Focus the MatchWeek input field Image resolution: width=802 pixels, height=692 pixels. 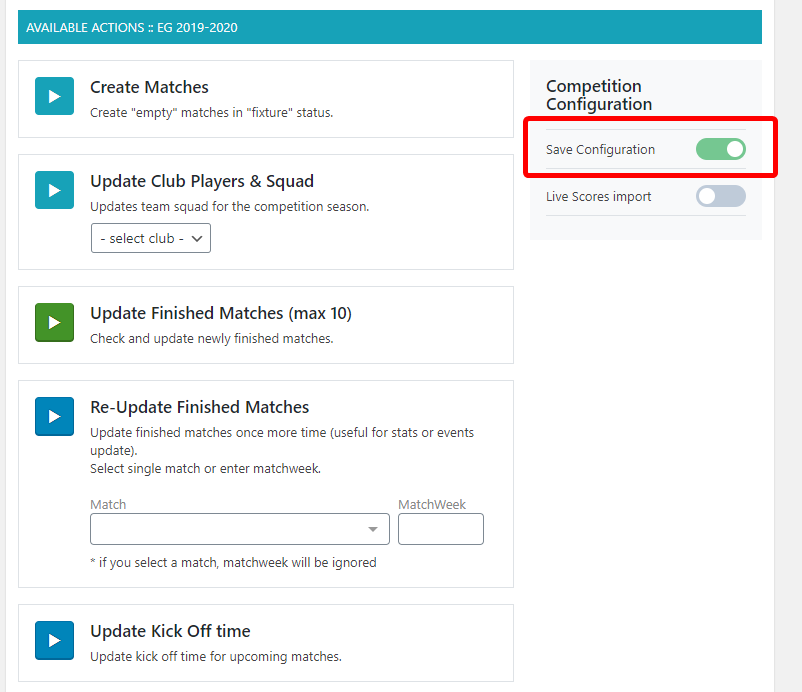pyautogui.click(x=441, y=529)
